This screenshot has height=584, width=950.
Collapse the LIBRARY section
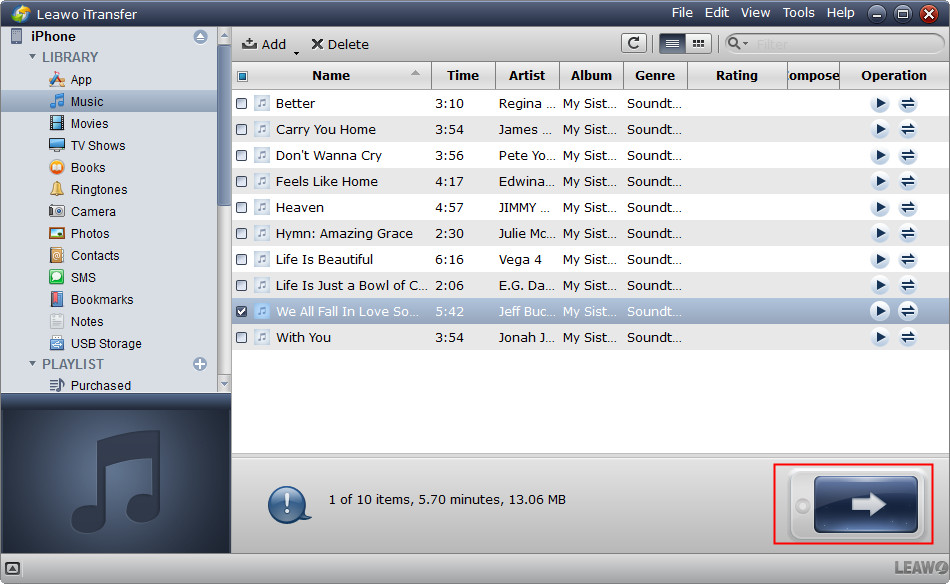pyautogui.click(x=32, y=57)
